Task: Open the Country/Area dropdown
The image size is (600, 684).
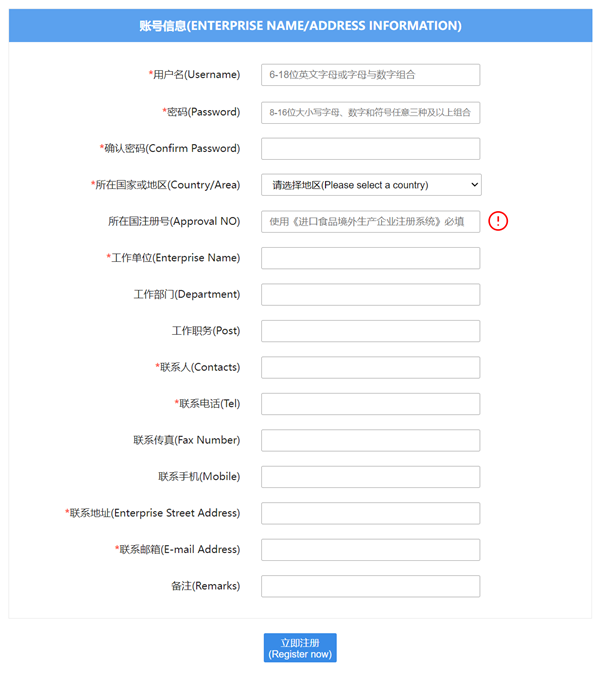Action: tap(371, 185)
